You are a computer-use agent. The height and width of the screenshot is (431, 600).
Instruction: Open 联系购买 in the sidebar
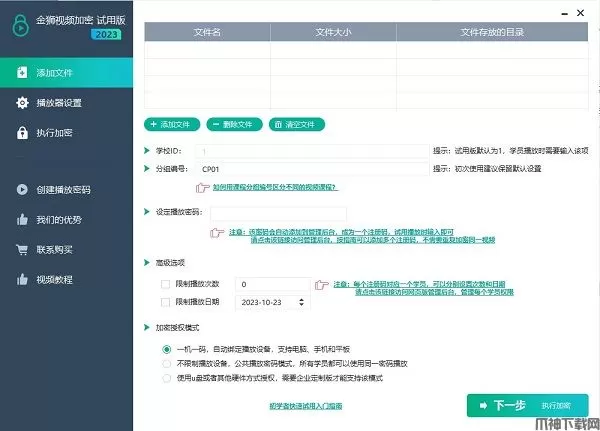tap(67, 250)
